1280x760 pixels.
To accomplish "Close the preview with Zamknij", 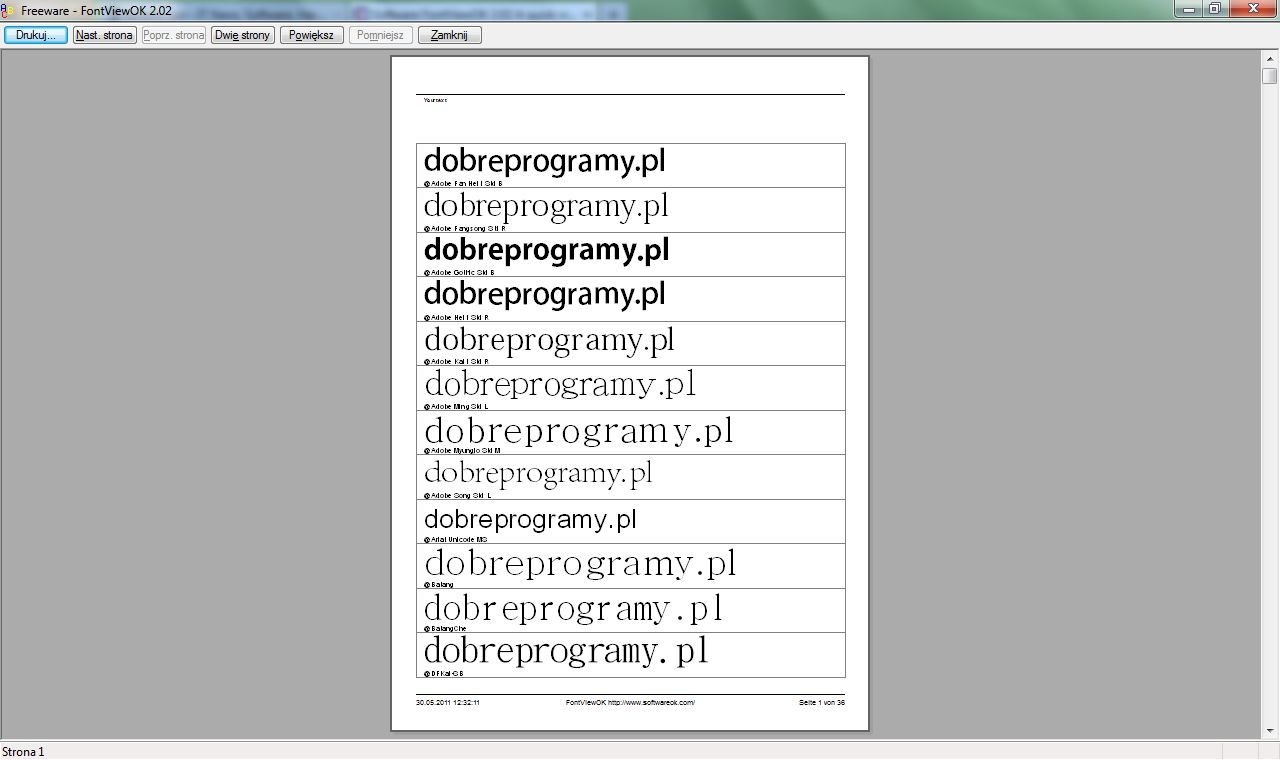I will (x=450, y=35).
